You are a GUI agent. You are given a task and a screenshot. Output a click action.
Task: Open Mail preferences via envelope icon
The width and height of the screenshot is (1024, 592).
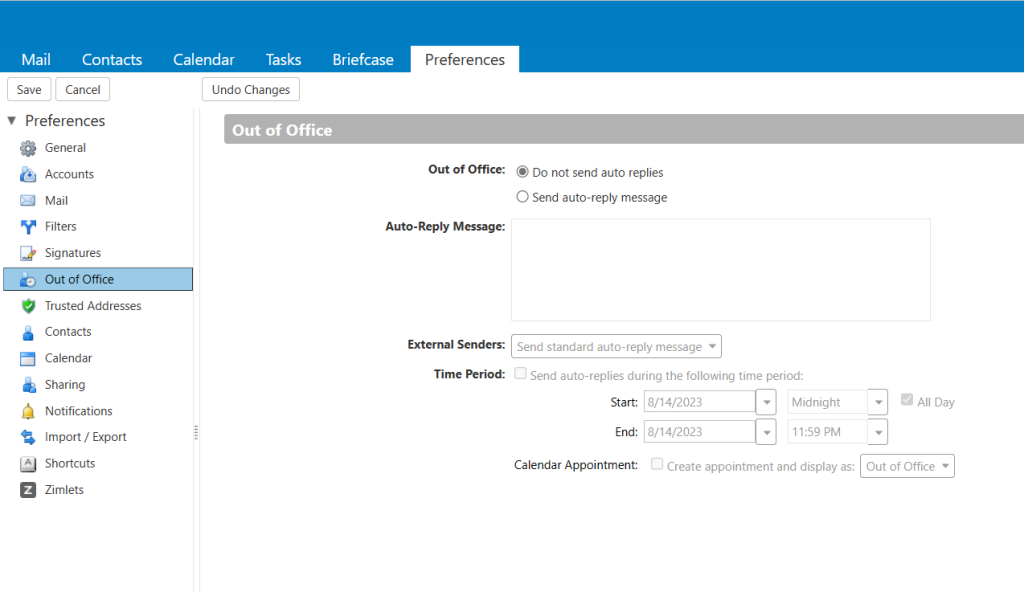click(x=28, y=201)
